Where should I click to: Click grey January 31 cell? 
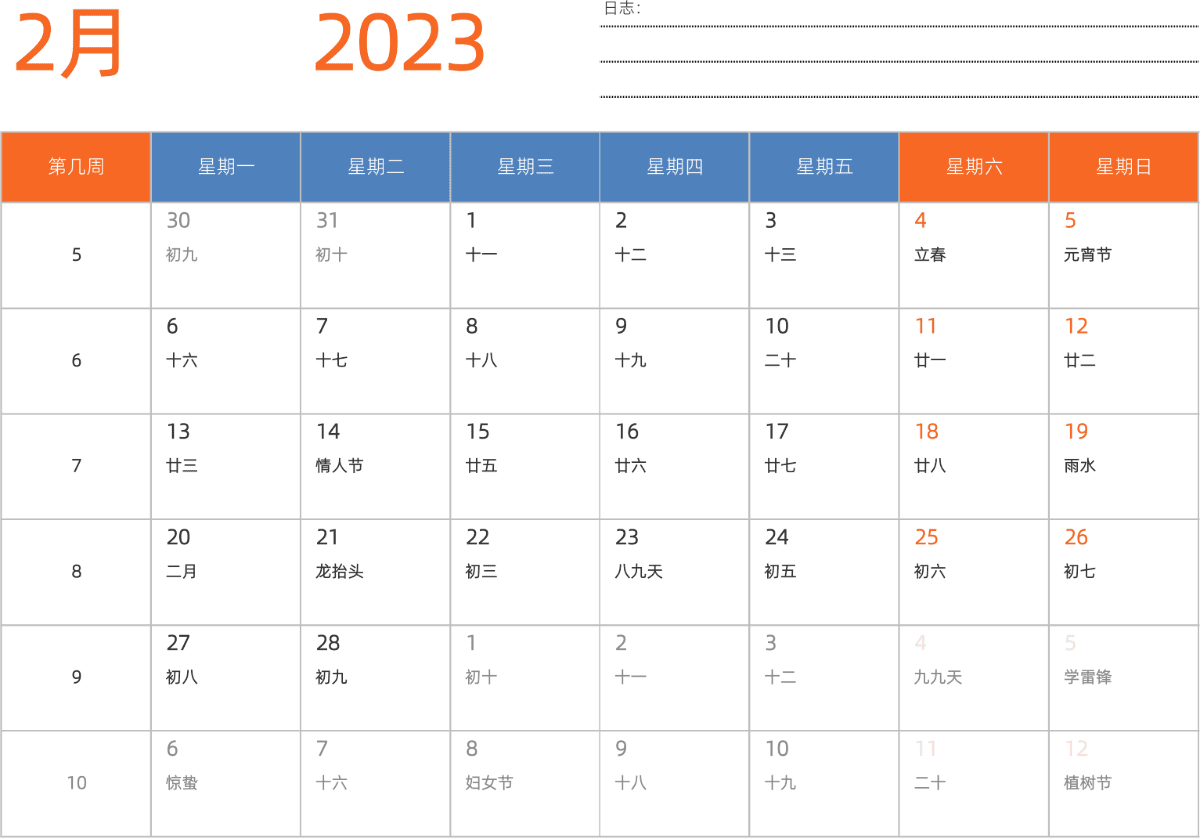[x=376, y=255]
